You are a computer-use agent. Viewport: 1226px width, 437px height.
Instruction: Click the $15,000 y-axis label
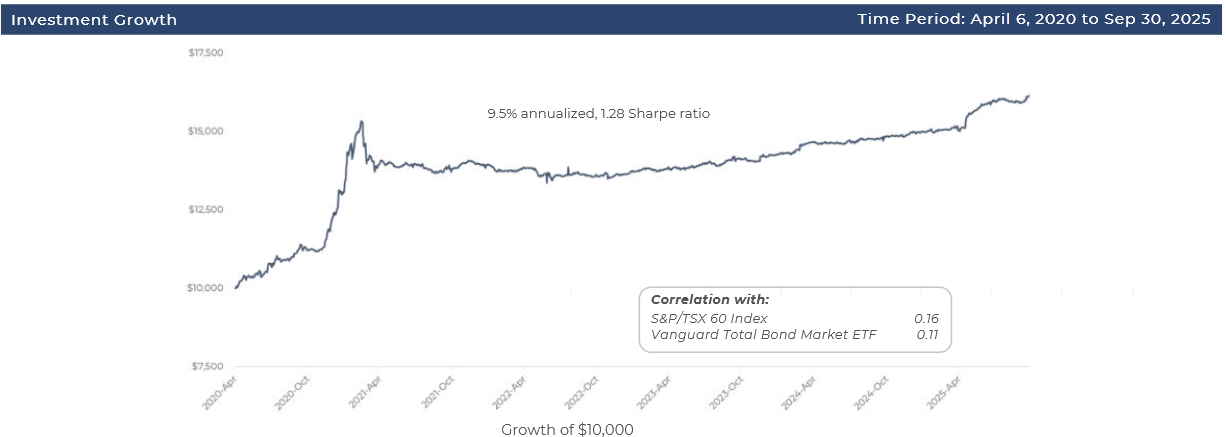pos(206,131)
